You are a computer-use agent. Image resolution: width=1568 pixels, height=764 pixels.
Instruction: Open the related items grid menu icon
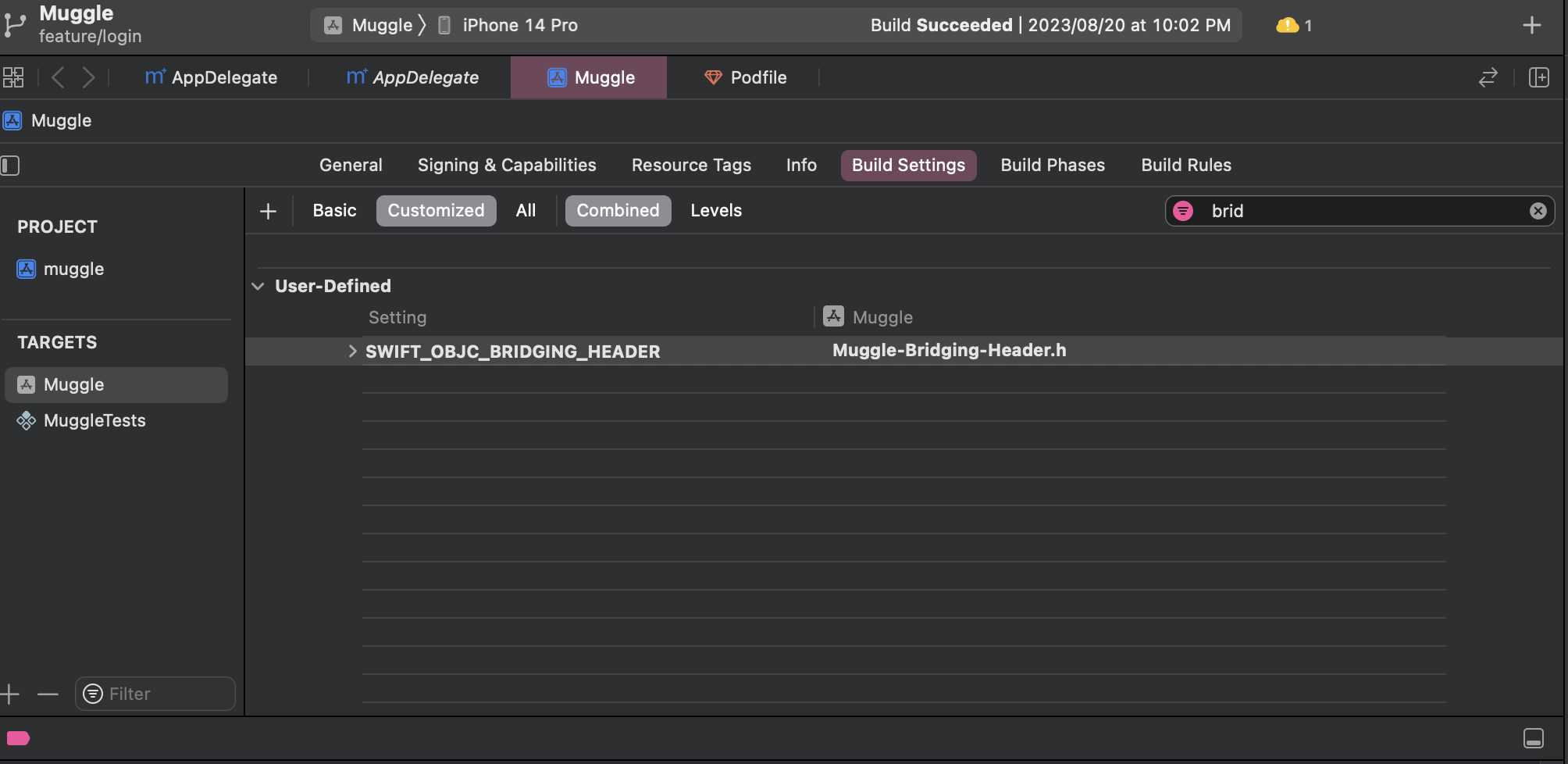pyautogui.click(x=13, y=77)
